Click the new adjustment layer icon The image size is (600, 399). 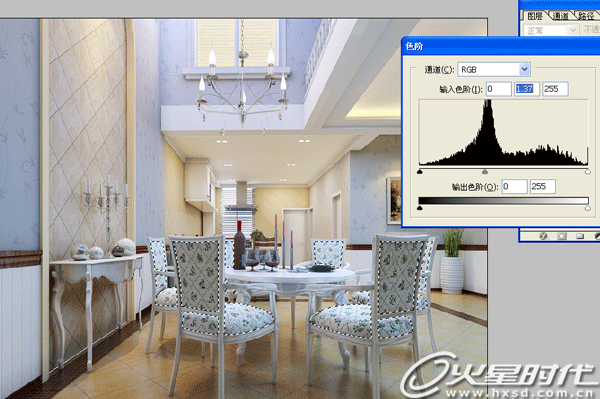(597, 236)
